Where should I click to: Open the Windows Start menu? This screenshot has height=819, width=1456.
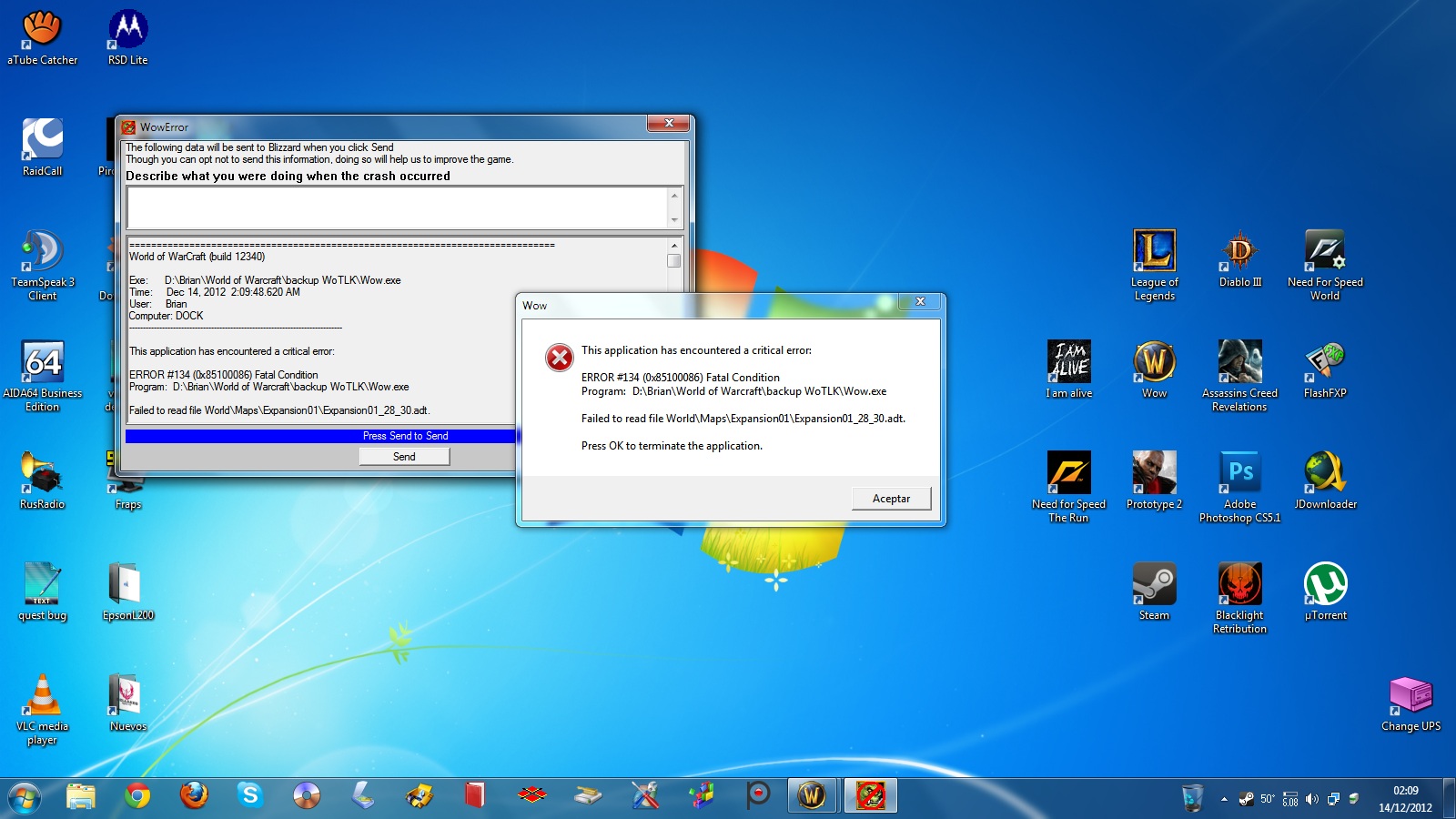tap(25, 797)
